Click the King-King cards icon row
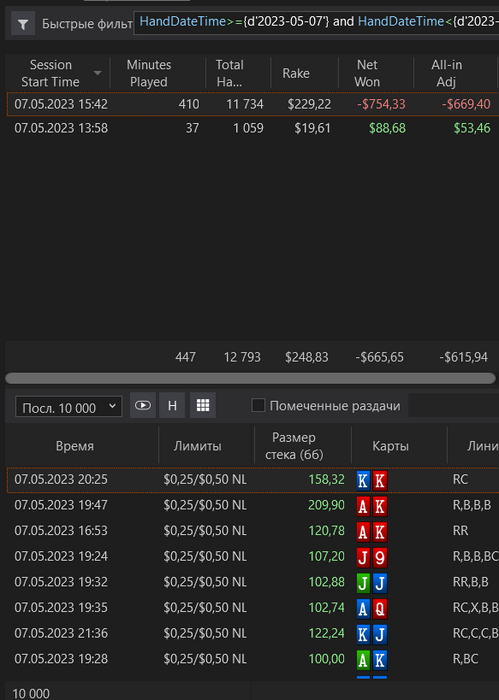Image resolution: width=499 pixels, height=700 pixels. pyautogui.click(x=372, y=480)
